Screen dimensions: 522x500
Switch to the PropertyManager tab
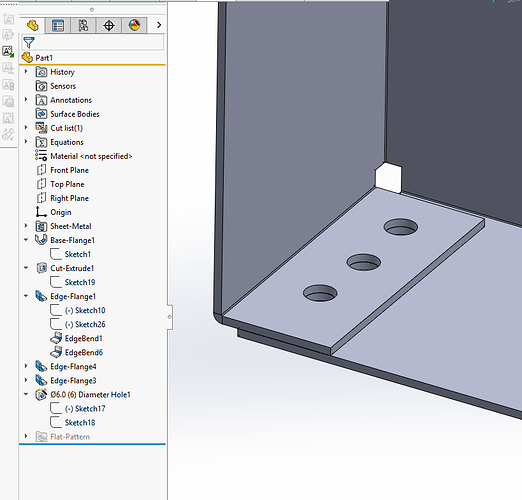(x=58, y=25)
